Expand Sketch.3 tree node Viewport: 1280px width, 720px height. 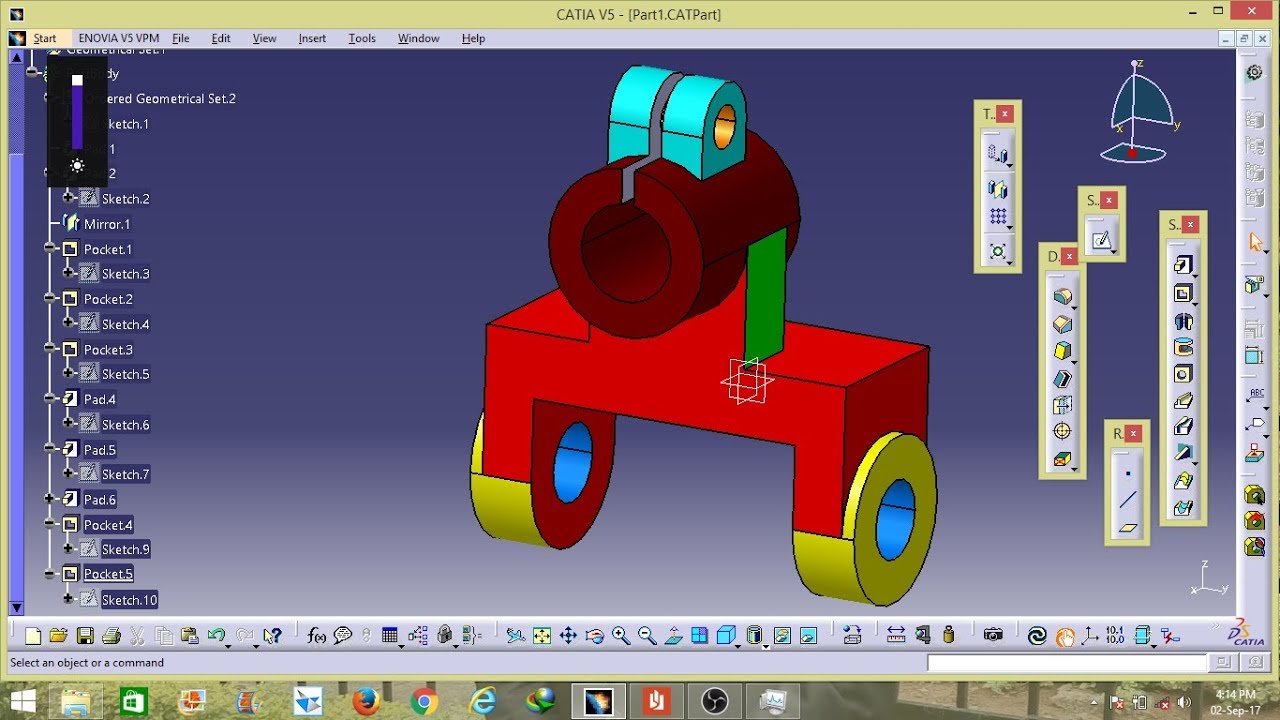[x=68, y=272]
